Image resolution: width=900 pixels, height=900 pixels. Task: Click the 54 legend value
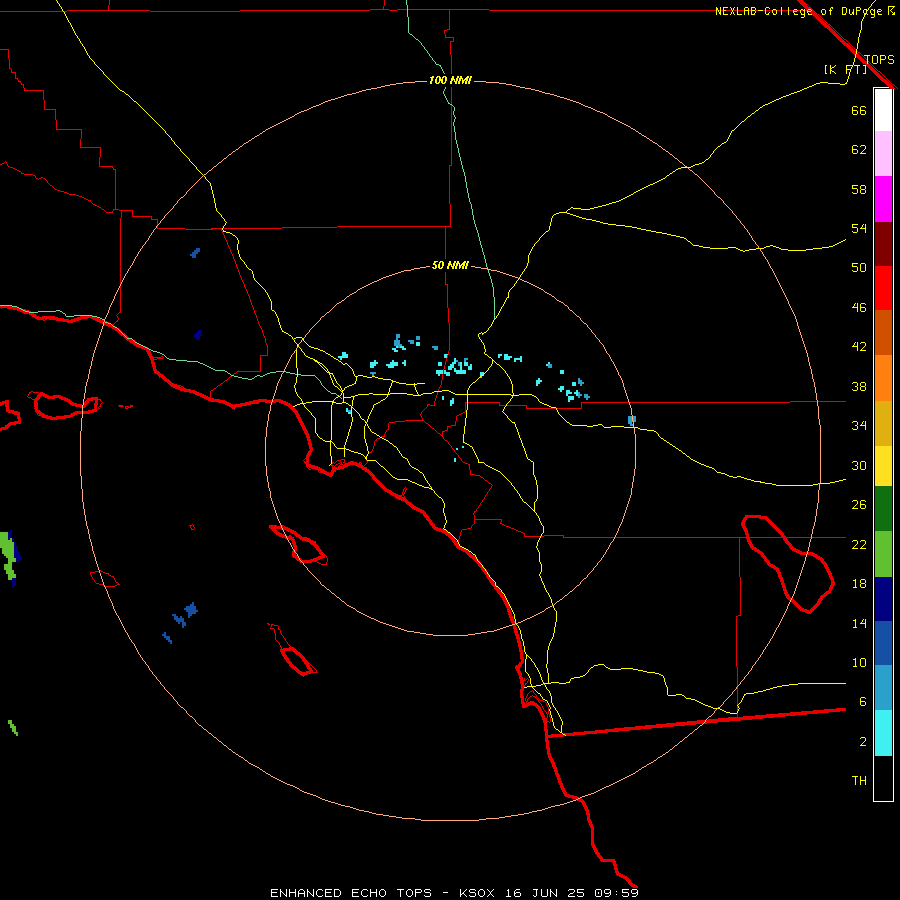point(859,228)
